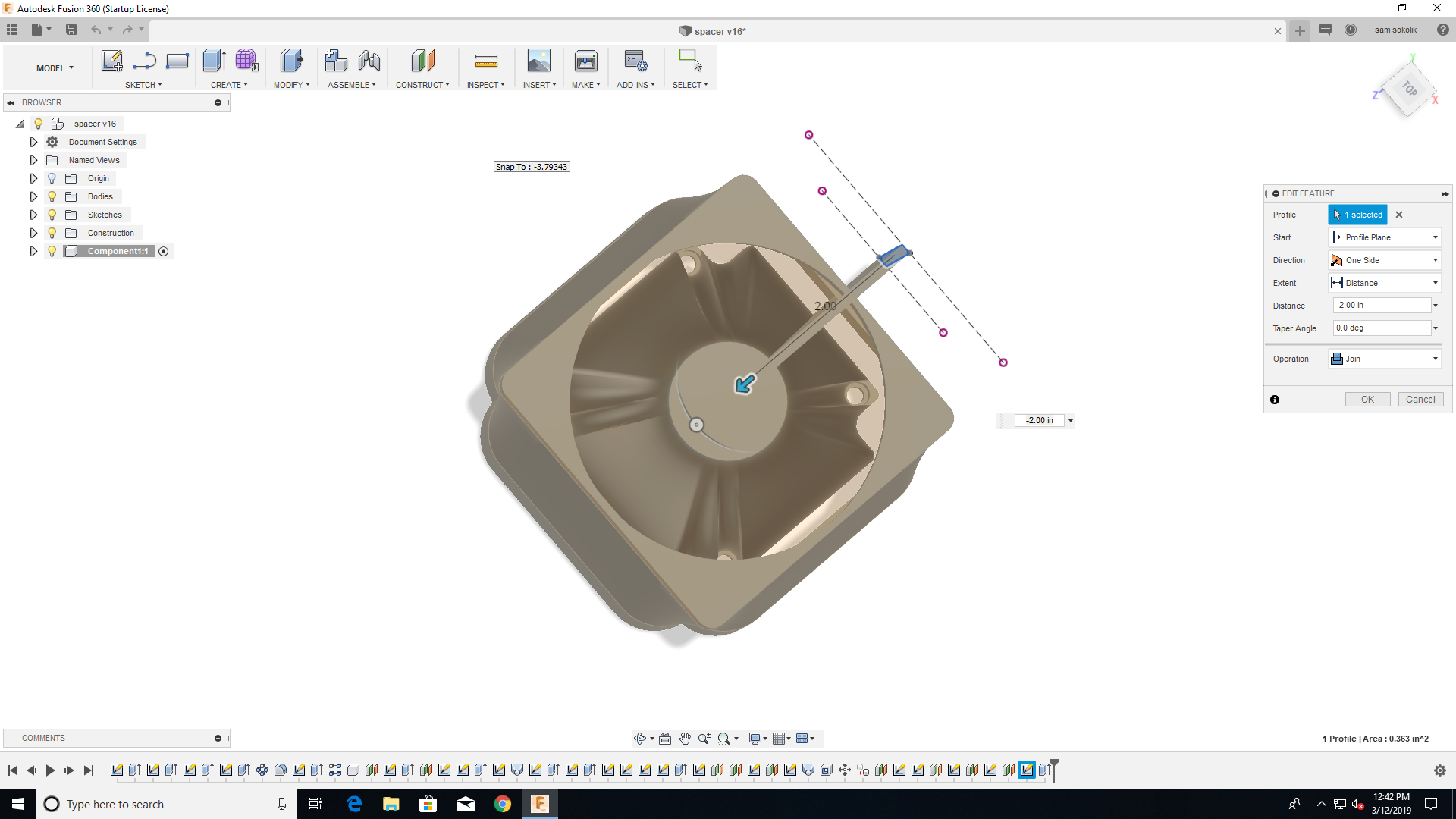This screenshot has height=819, width=1456.
Task: Hide the Sketches folder with its lightbulb
Action: coord(52,215)
